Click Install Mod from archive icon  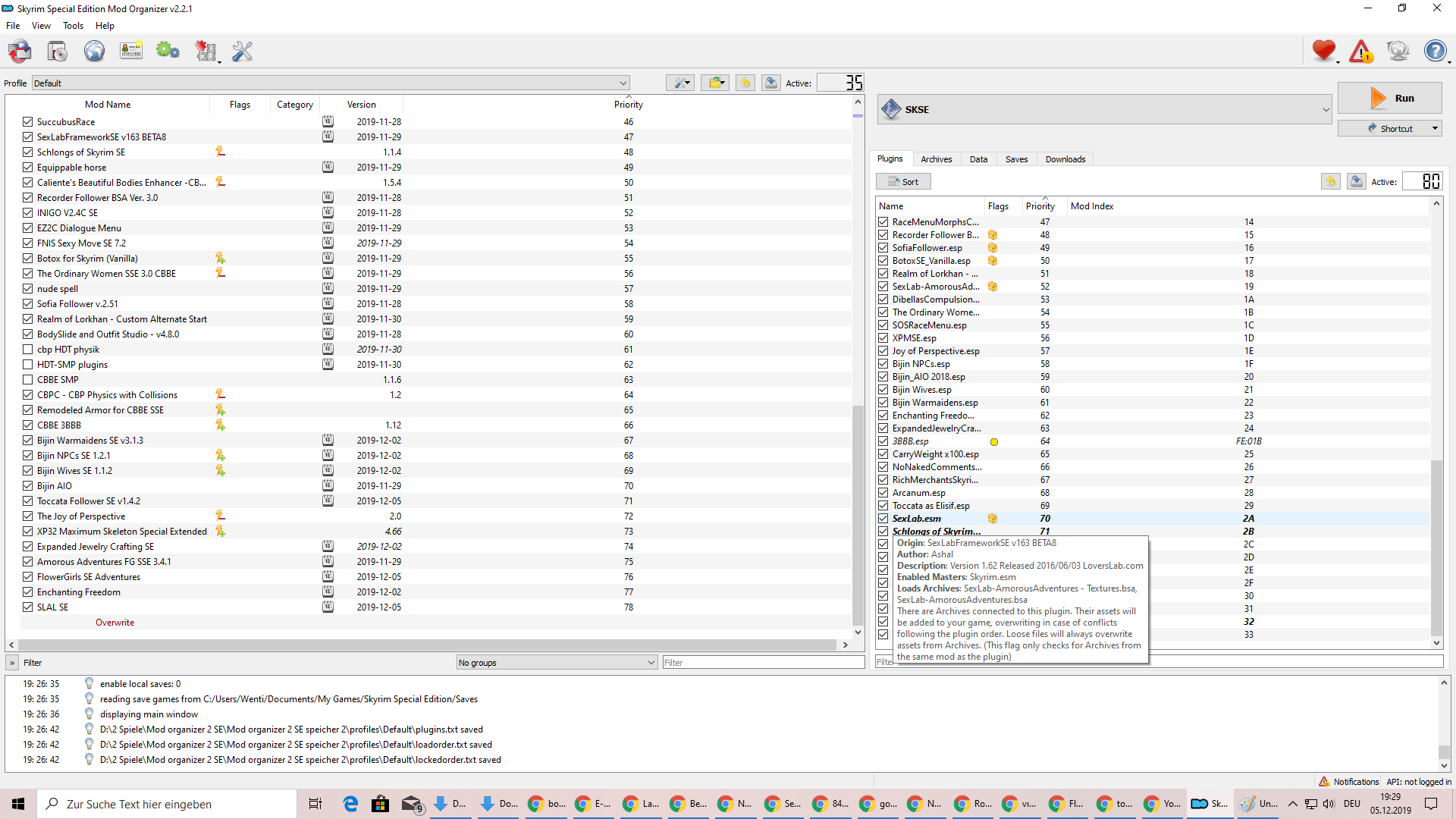click(x=58, y=52)
